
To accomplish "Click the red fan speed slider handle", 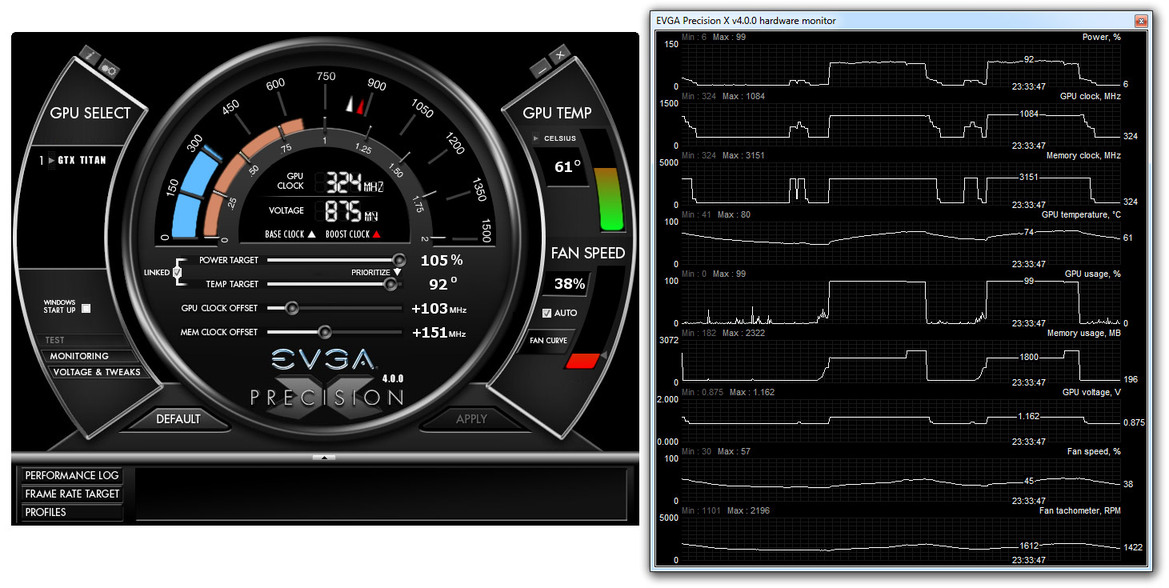I will [582, 361].
